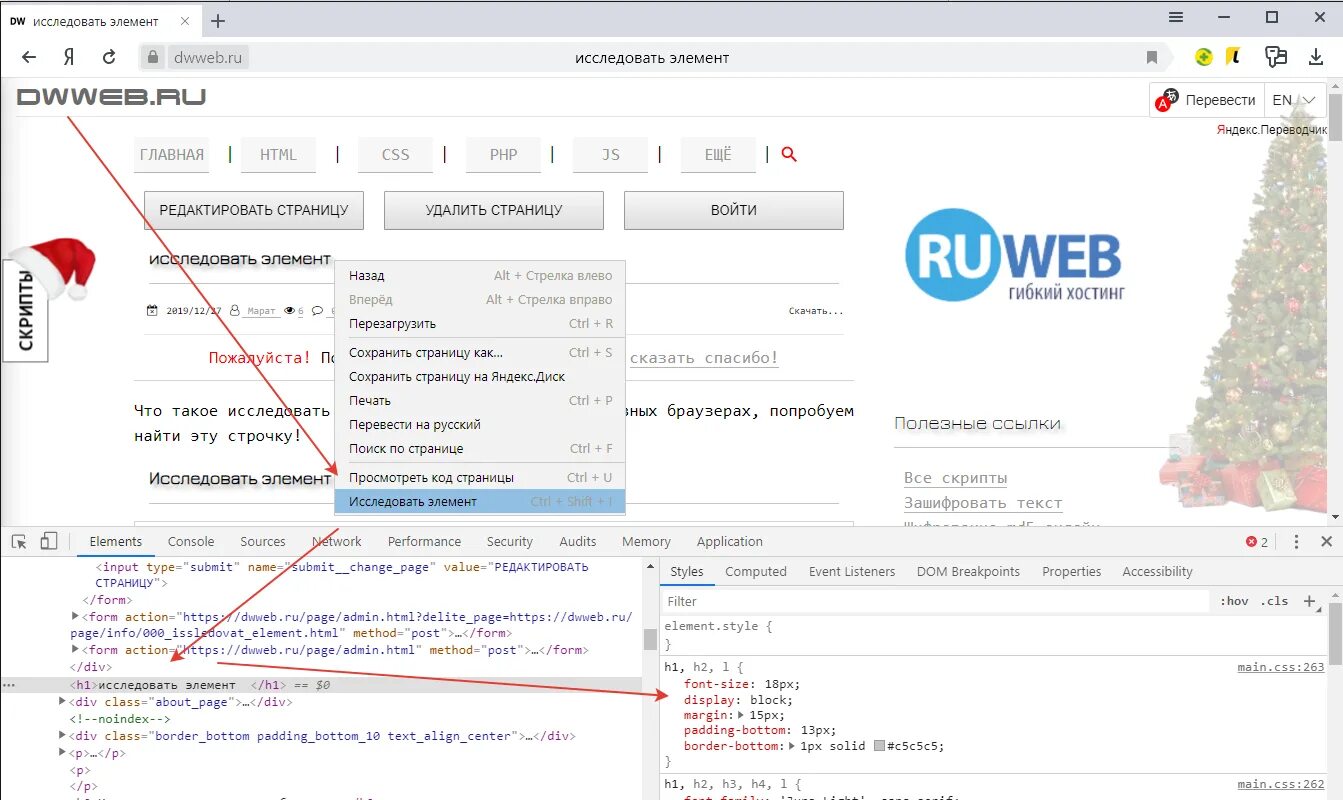Select 'Сохранить страницу как...' menu item
This screenshot has height=800, width=1343.
coord(480,352)
